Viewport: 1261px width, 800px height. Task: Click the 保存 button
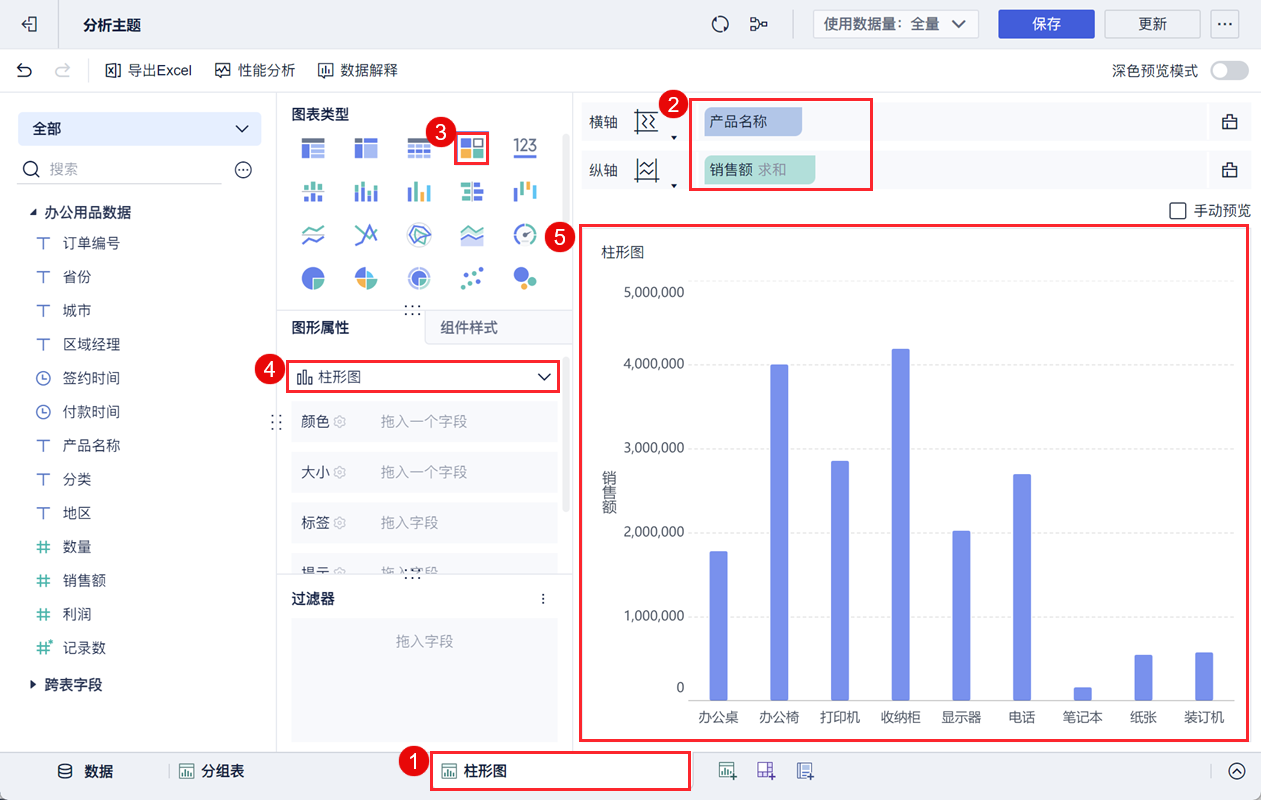click(1046, 24)
